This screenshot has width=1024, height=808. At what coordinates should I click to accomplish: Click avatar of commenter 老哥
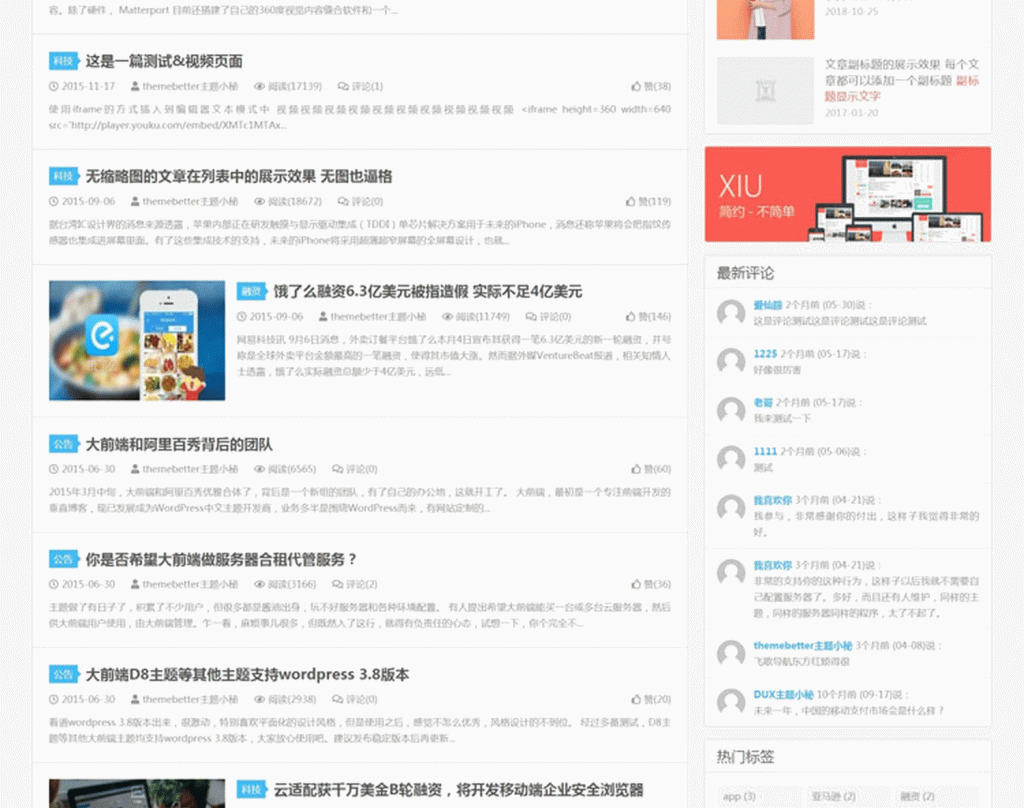tap(731, 410)
